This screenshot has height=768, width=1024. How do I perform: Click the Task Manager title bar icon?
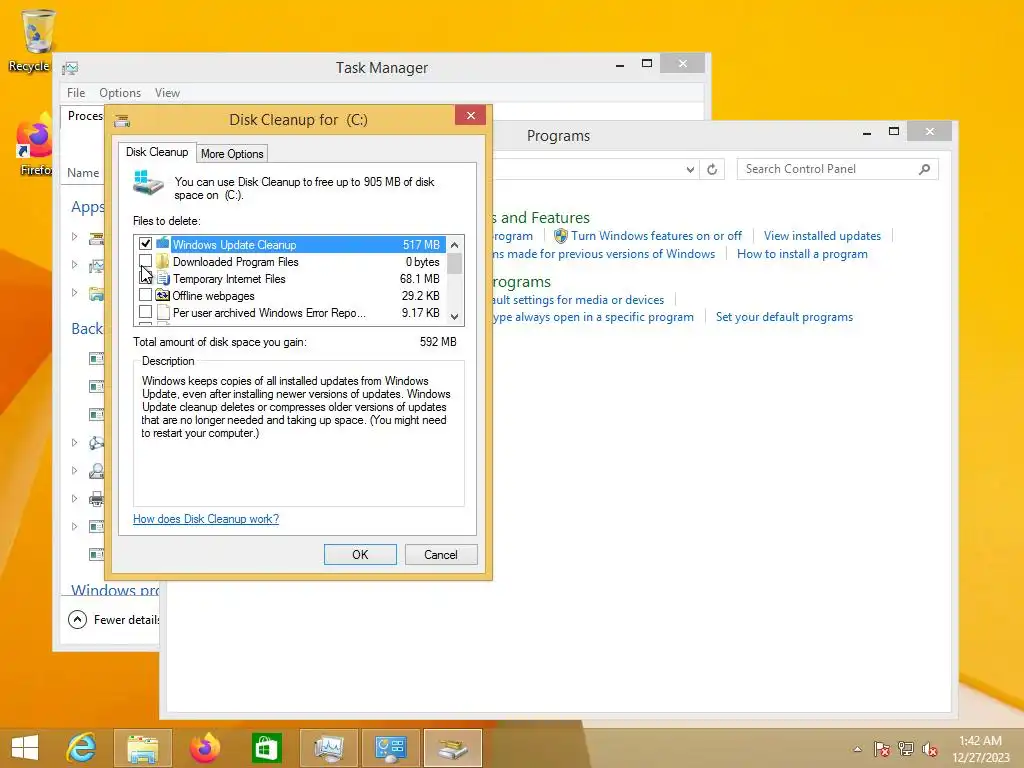(70, 68)
